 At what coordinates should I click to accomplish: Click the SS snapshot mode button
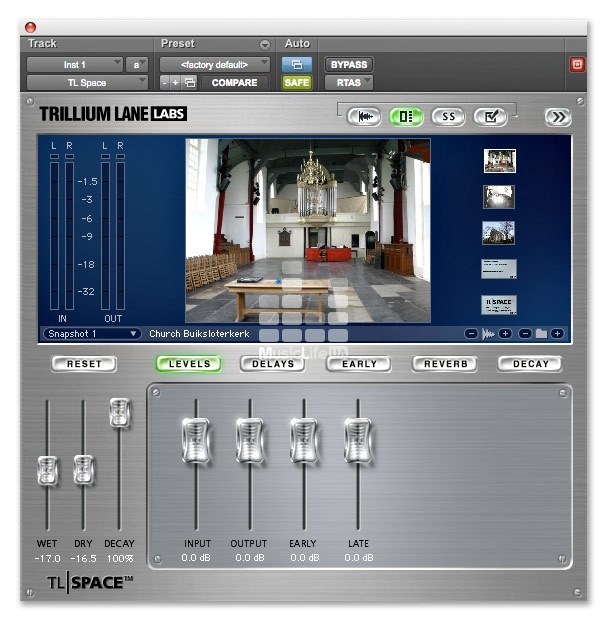point(448,117)
